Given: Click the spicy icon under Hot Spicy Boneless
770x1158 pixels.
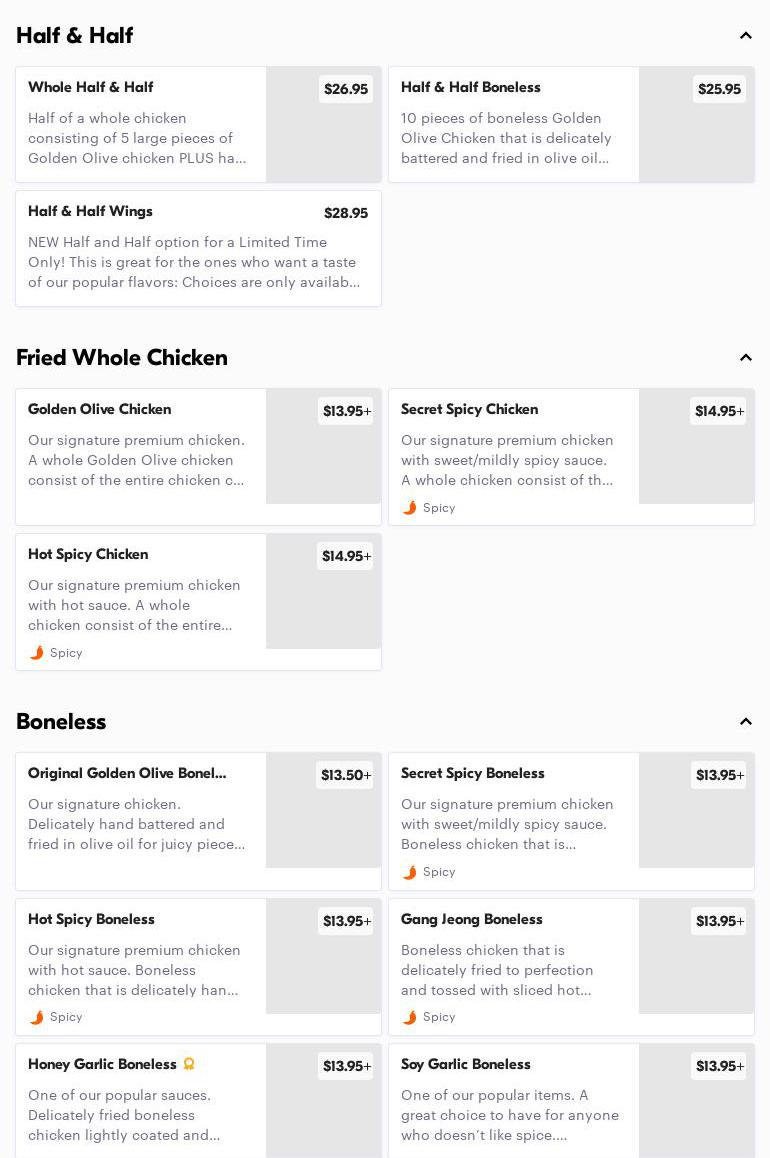Looking at the screenshot, I should 37,1017.
